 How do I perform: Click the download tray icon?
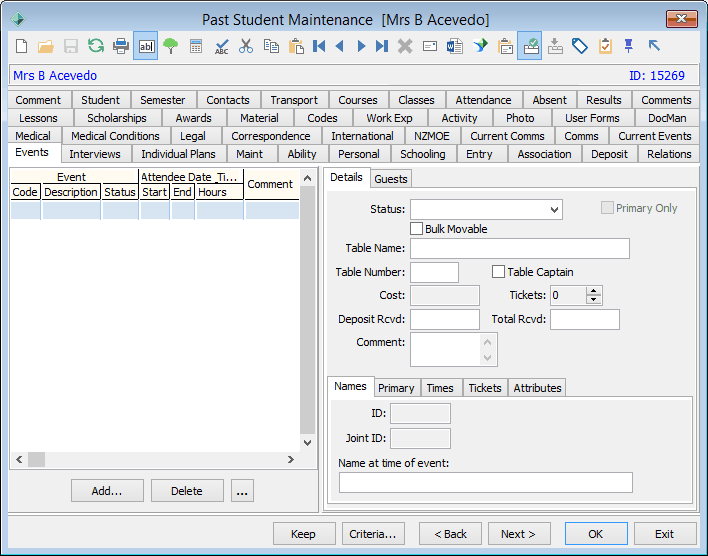555,46
